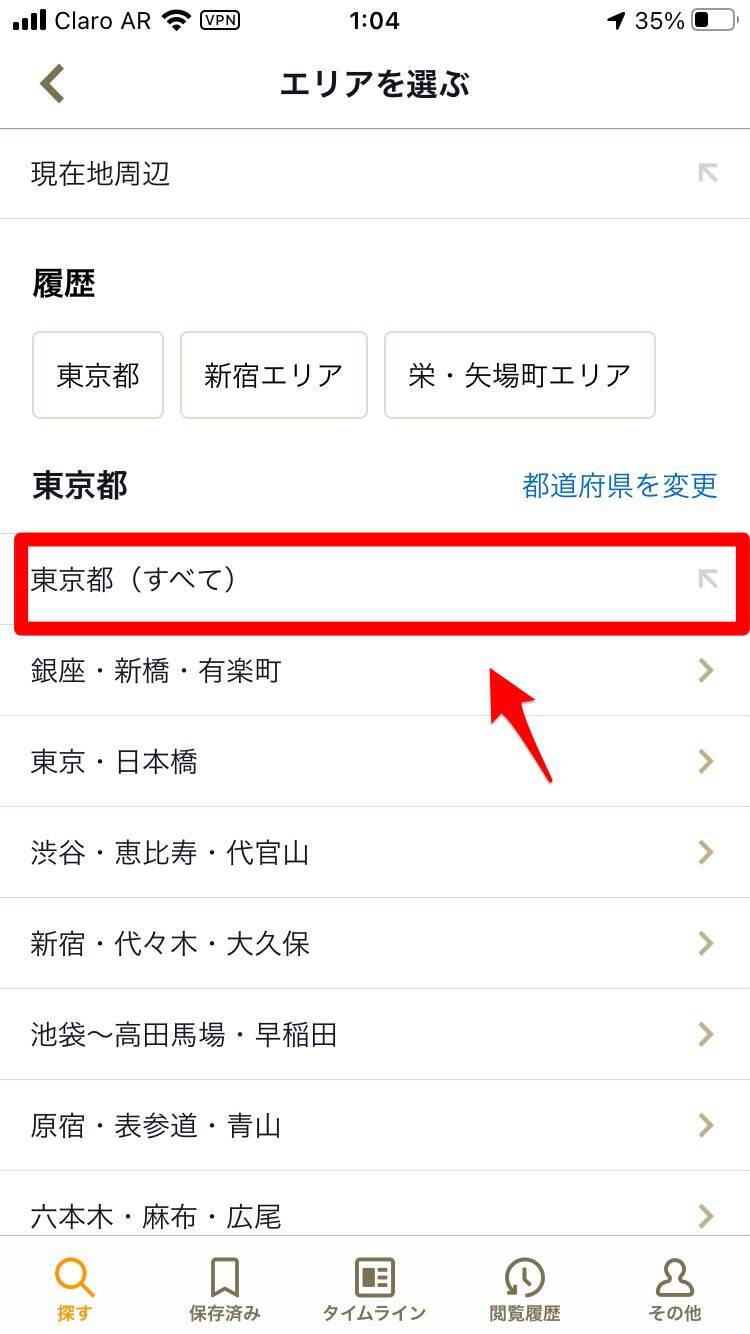Expand the 東京・日本橋 area chevron

[x=706, y=761]
